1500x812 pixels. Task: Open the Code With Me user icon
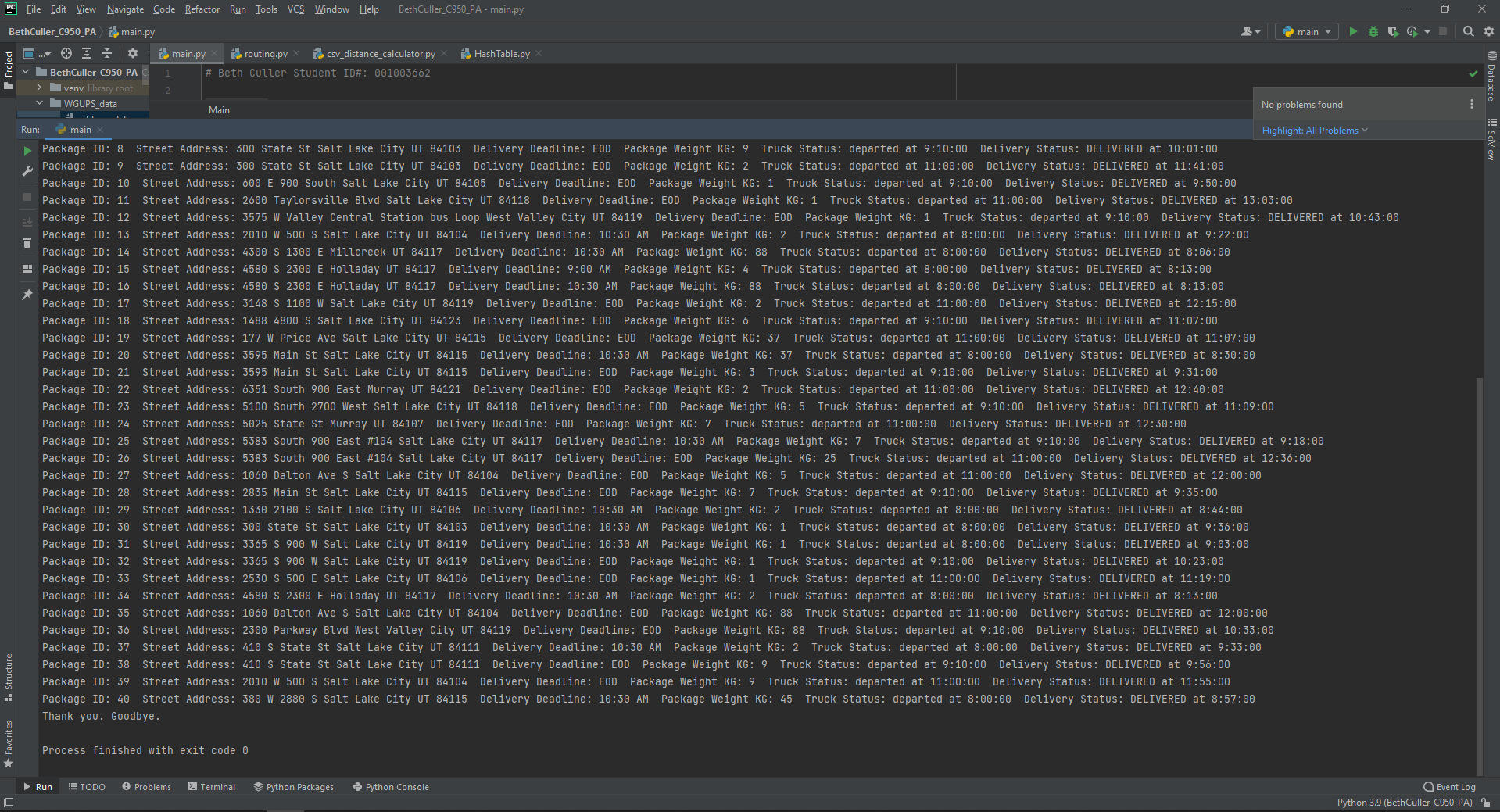point(1251,31)
